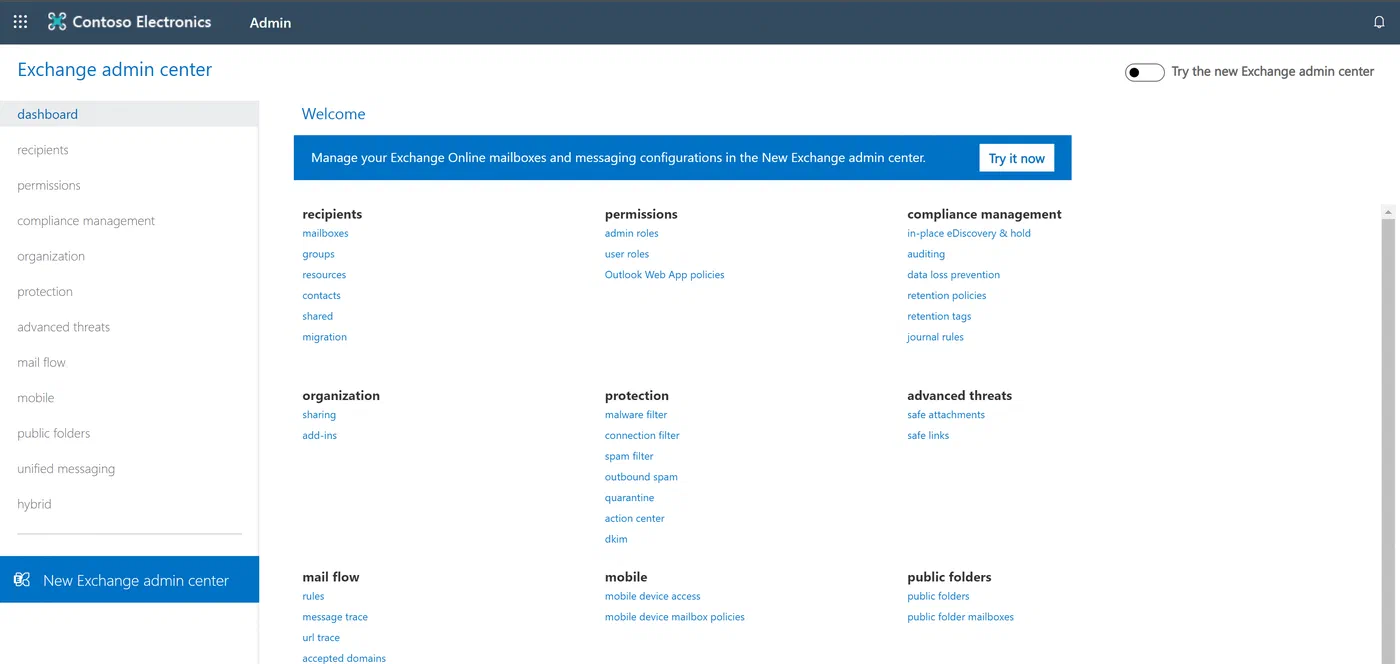The image size is (1400, 664).
Task: Open the groups link under recipients
Action: 318,254
